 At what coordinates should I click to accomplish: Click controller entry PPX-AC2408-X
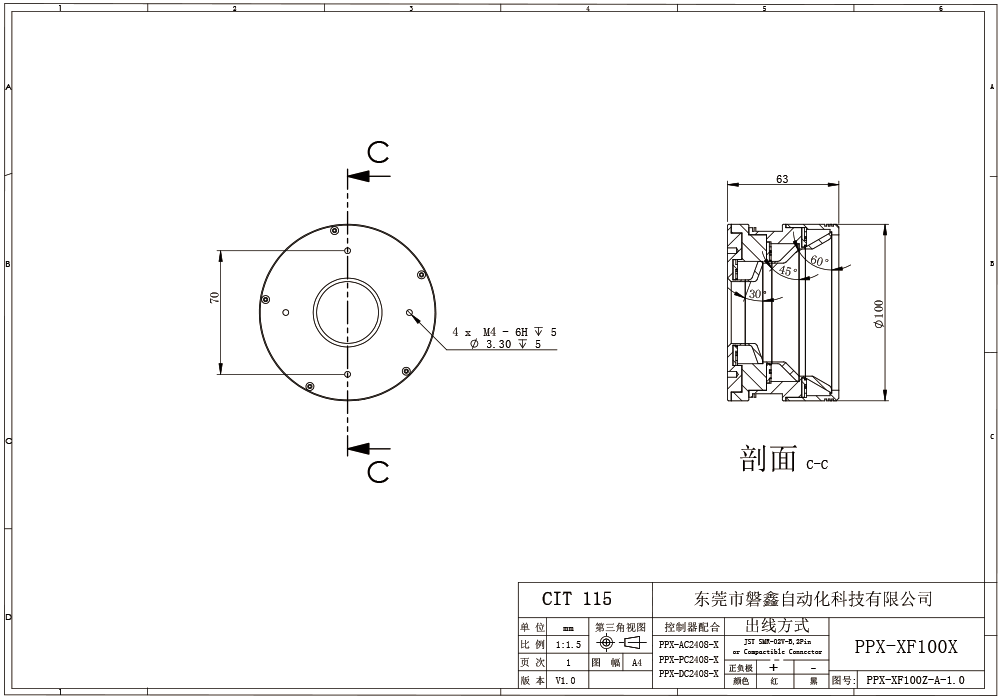click(688, 644)
